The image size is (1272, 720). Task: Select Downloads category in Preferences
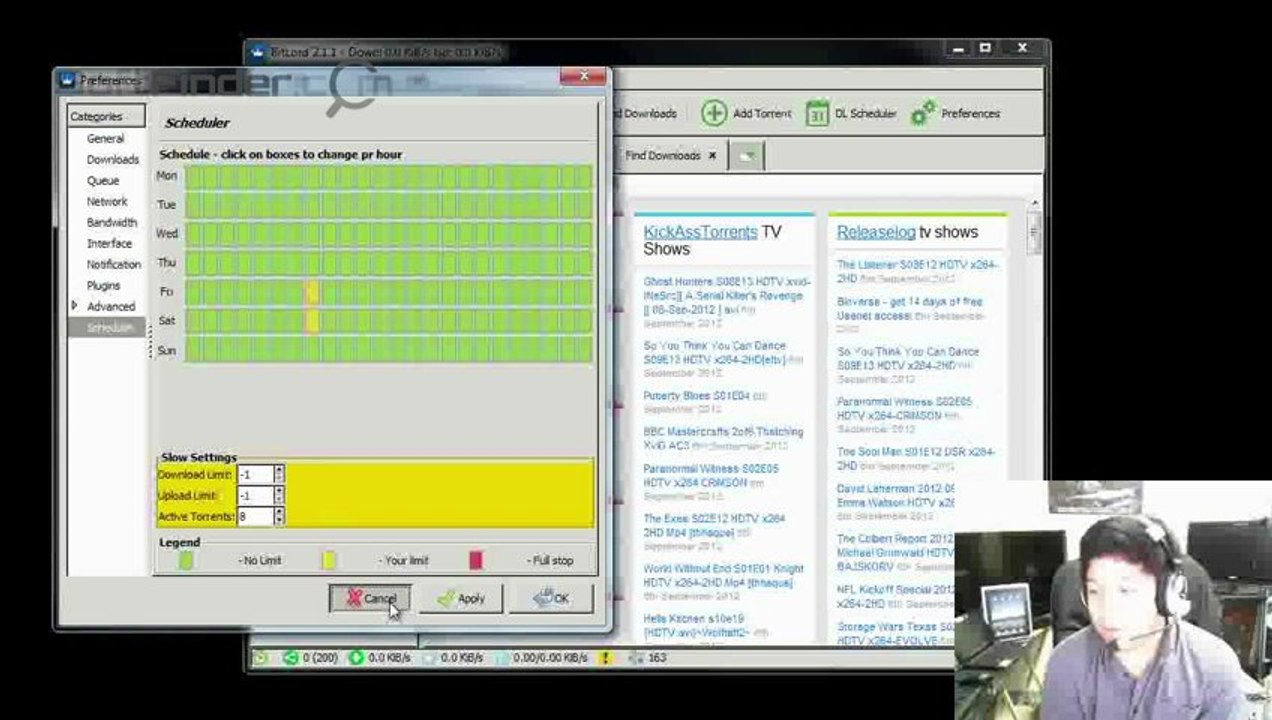(112, 160)
